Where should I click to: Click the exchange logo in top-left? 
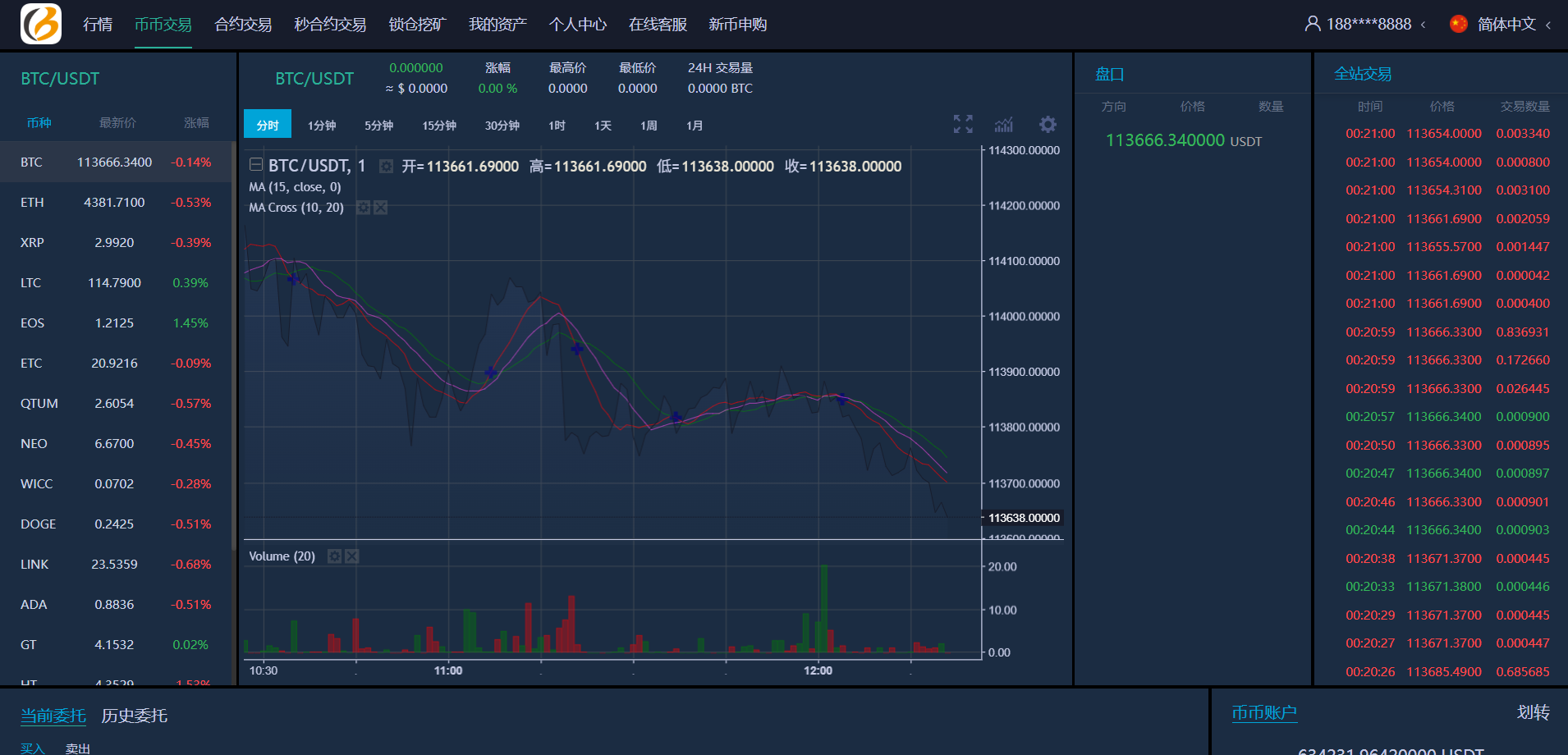tap(41, 24)
